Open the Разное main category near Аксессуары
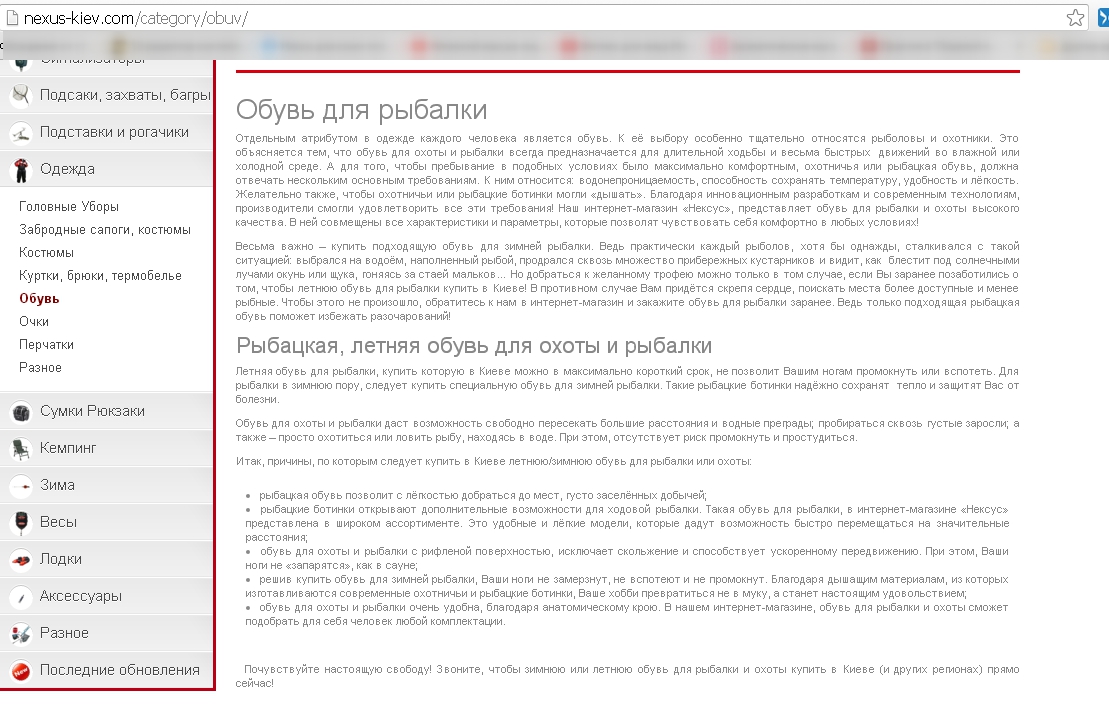 point(64,633)
